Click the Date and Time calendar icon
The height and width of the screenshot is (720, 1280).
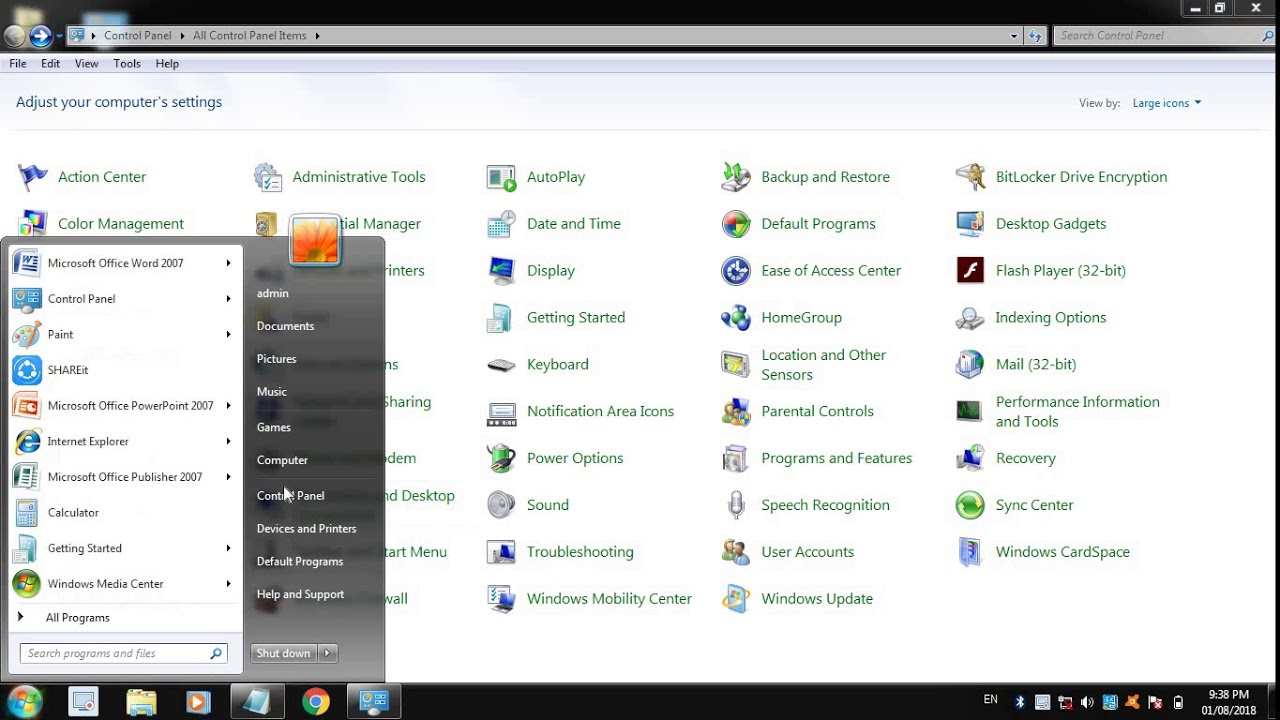pos(501,224)
